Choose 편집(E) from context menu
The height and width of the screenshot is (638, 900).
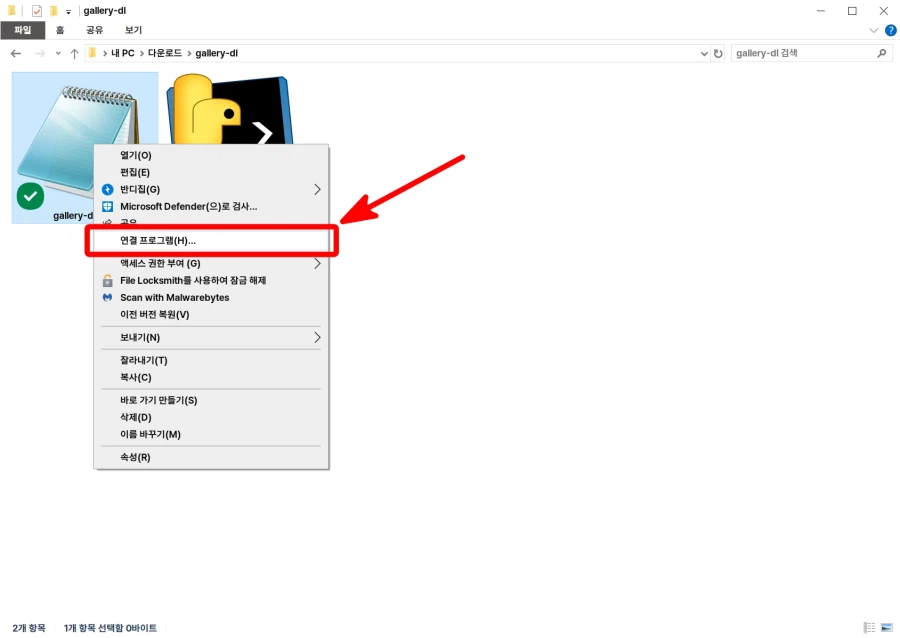pos(211,172)
